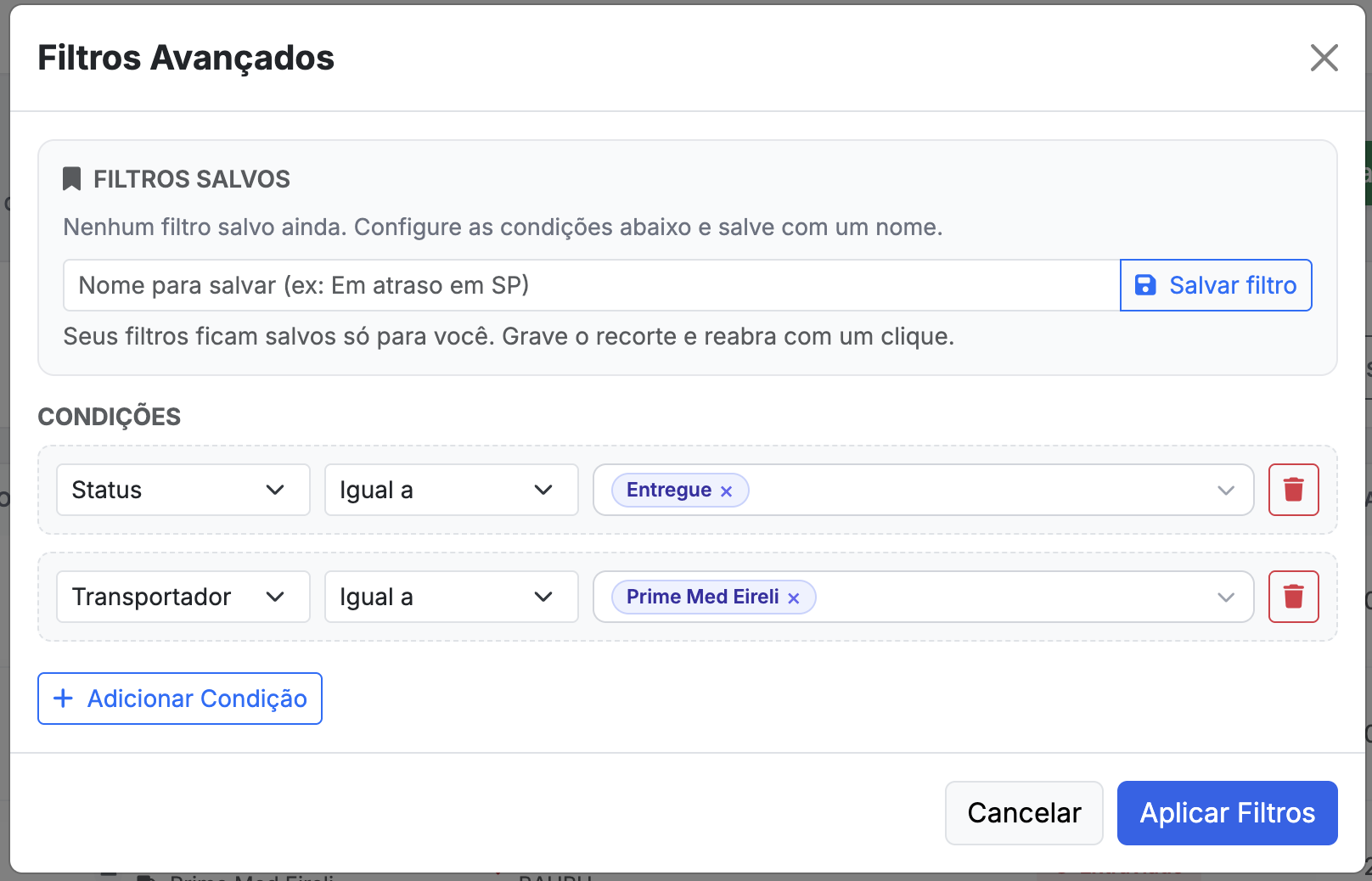Click the Cancelar button
Viewport: 1372px width, 881px height.
click(1024, 813)
